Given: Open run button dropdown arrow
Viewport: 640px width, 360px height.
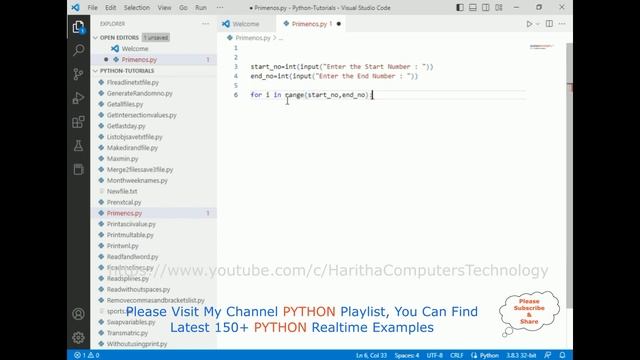Looking at the screenshot, I should [538, 24].
